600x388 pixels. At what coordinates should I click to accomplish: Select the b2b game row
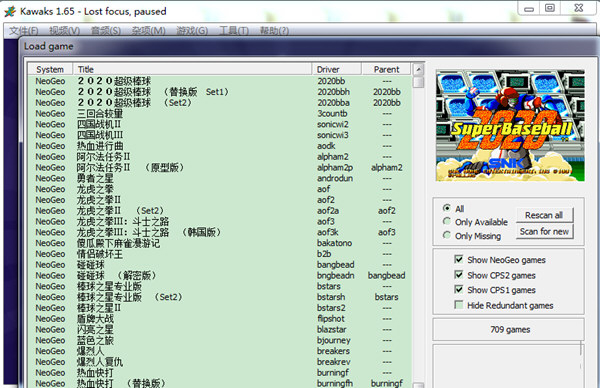pyautogui.click(x=220, y=254)
